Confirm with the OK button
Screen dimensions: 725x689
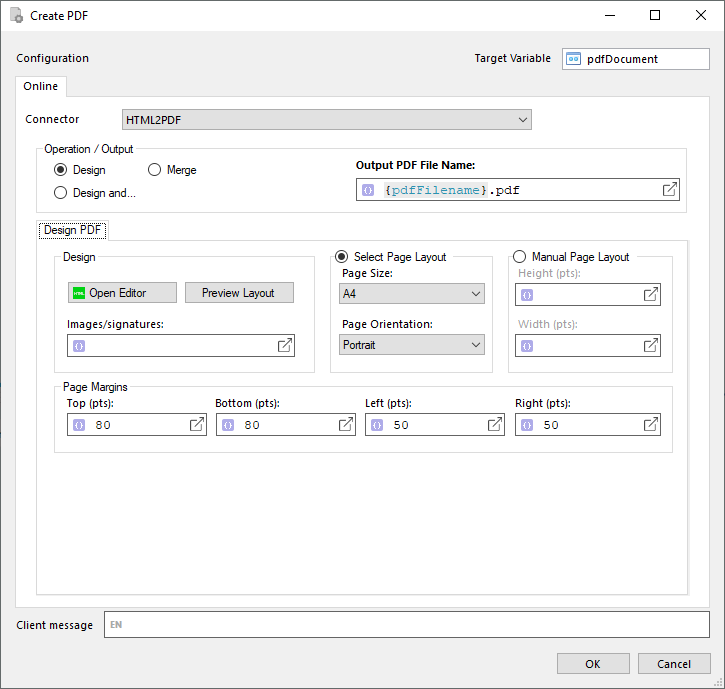click(593, 664)
